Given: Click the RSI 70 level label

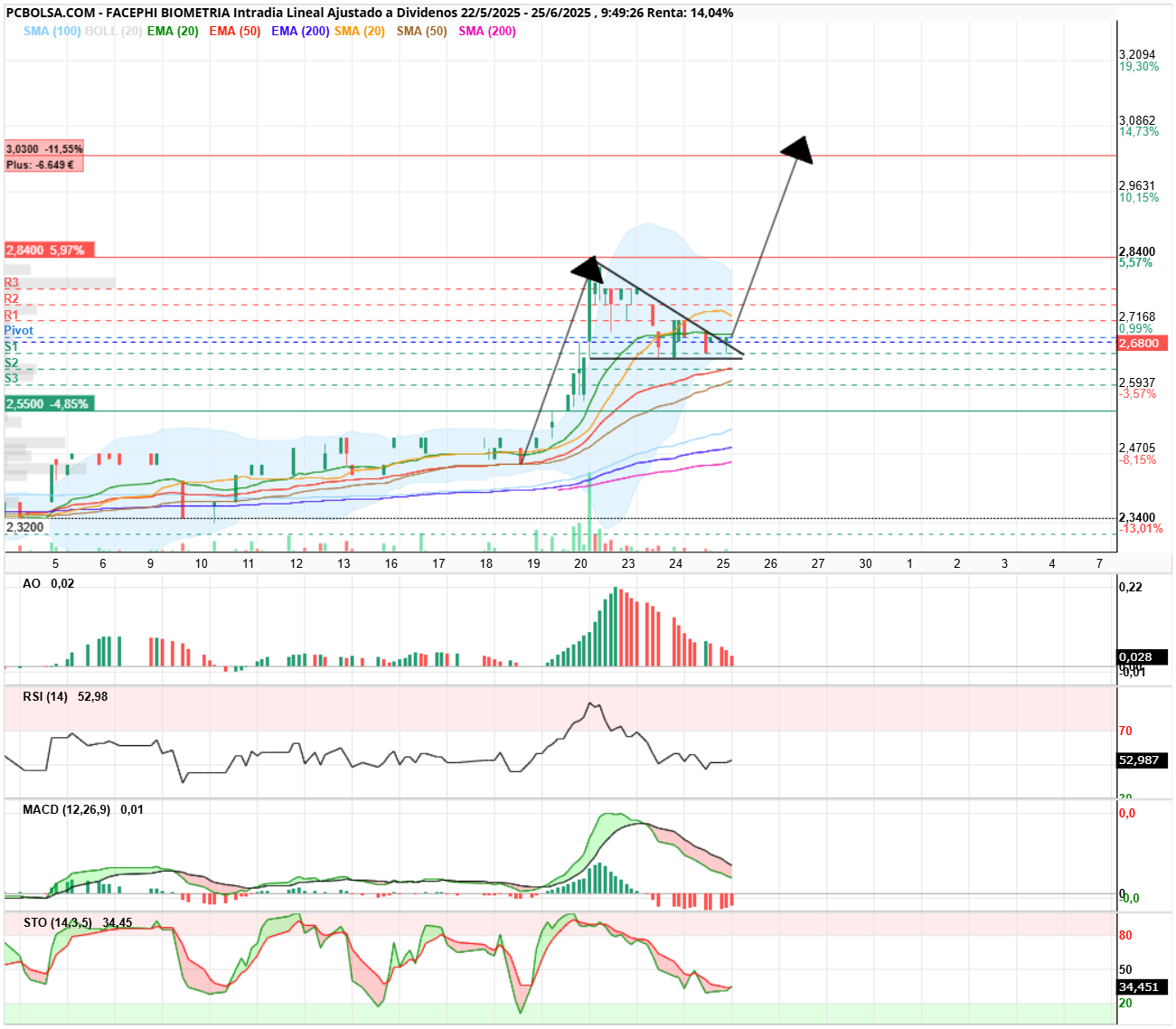Looking at the screenshot, I should pyautogui.click(x=1125, y=731).
